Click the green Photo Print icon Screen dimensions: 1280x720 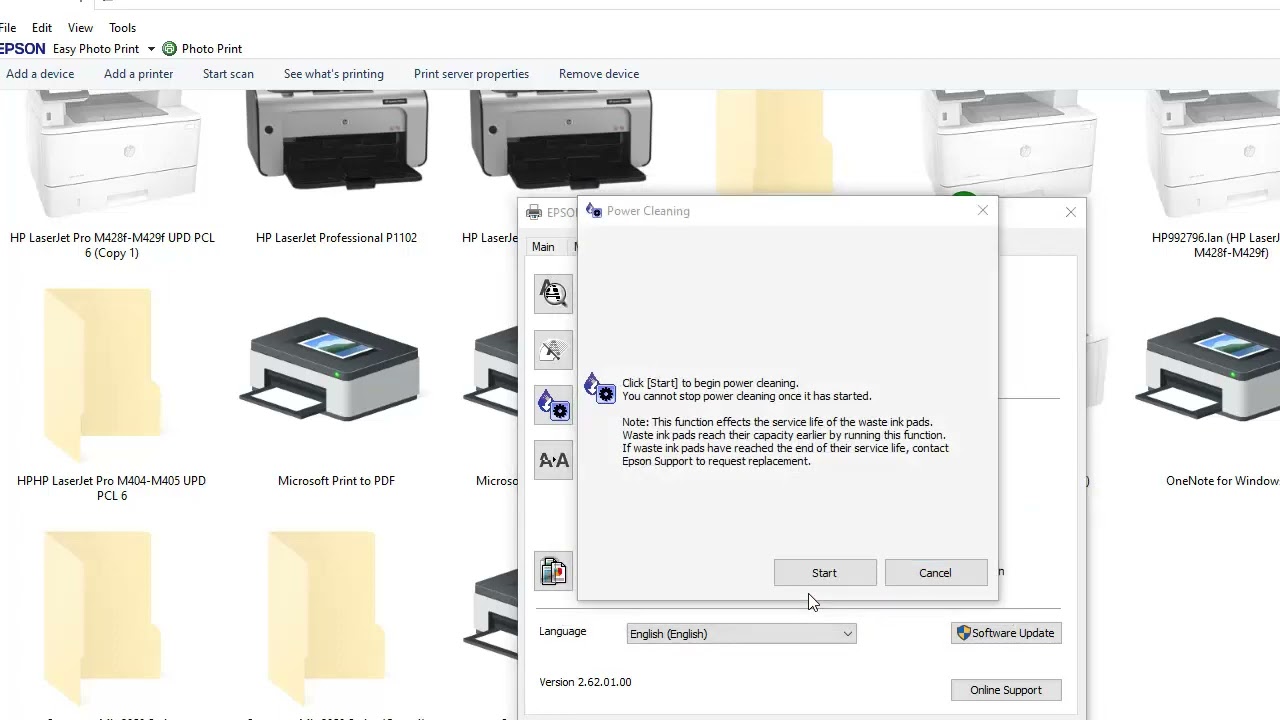[x=169, y=48]
